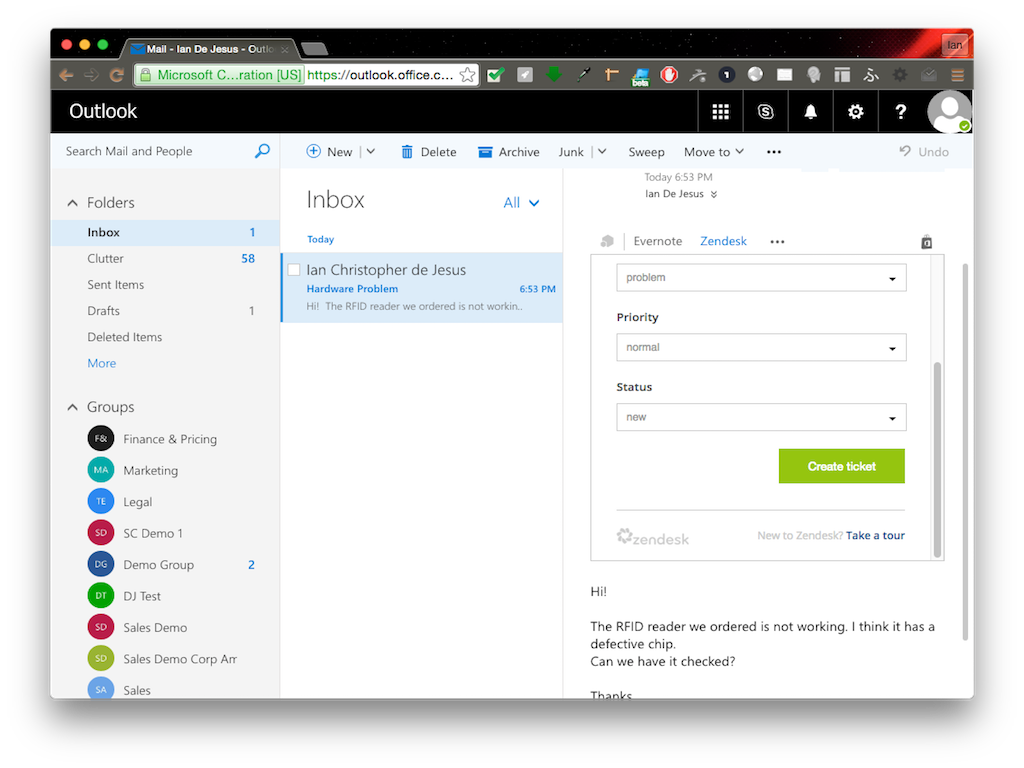The image size is (1024, 768).
Task: Switch to the Evernote tab
Action: tap(657, 241)
